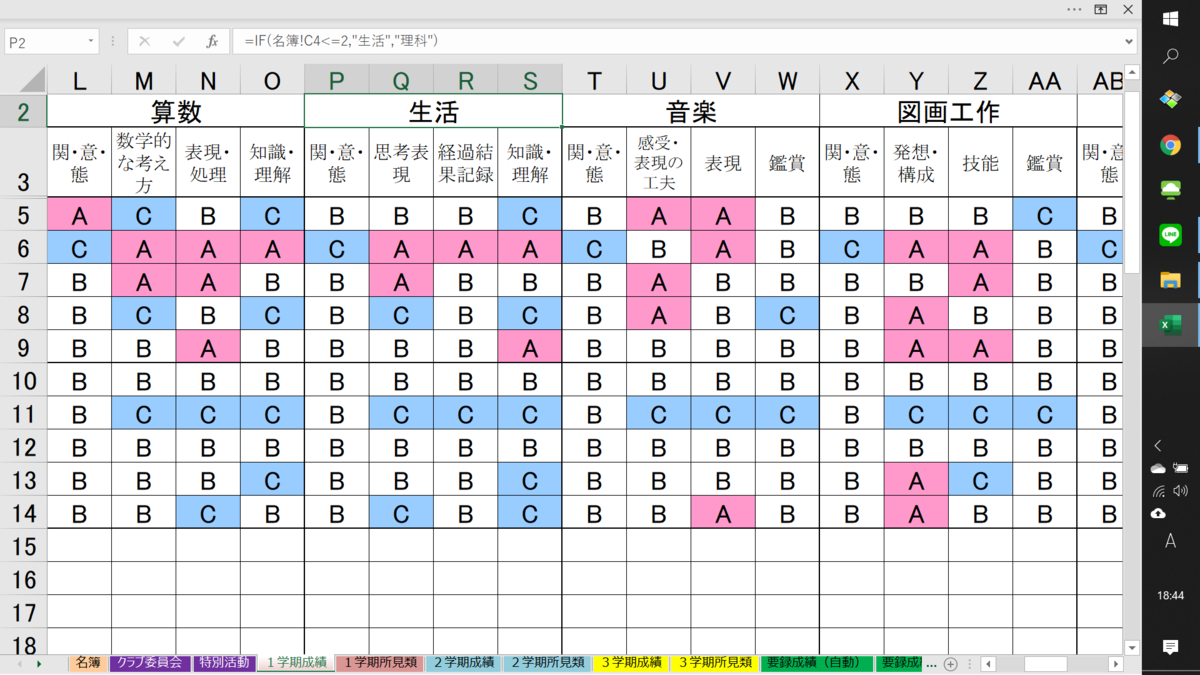Click the OneDrive cloud tray icon
Viewport: 1200px width, 675px height.
tap(1158, 468)
